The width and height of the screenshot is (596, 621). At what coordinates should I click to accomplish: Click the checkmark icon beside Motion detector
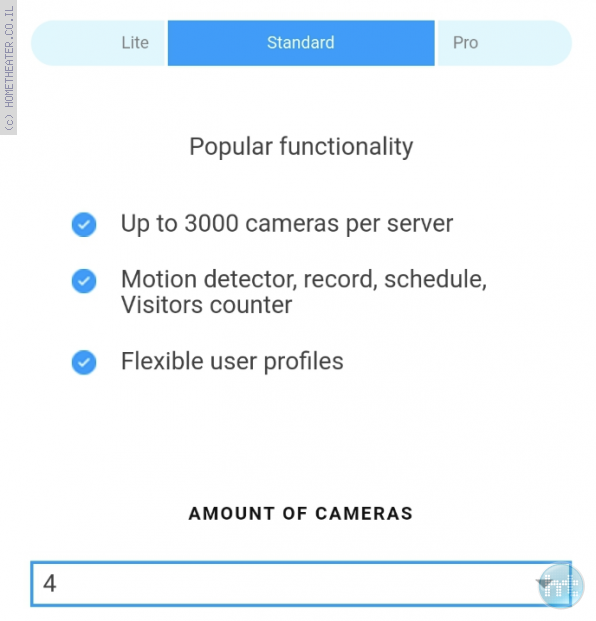click(84, 281)
